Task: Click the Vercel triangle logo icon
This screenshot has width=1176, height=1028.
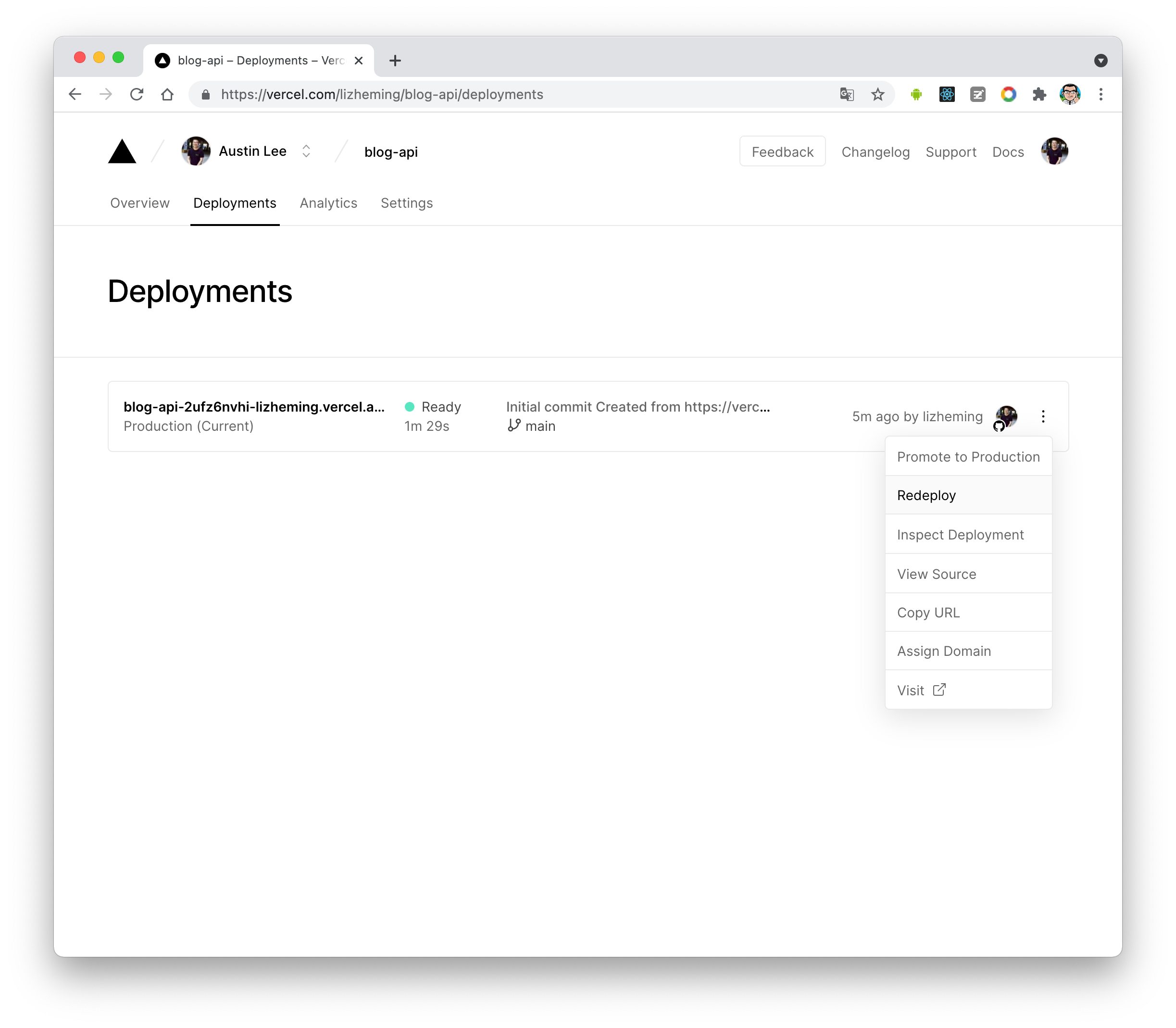Action: [122, 151]
